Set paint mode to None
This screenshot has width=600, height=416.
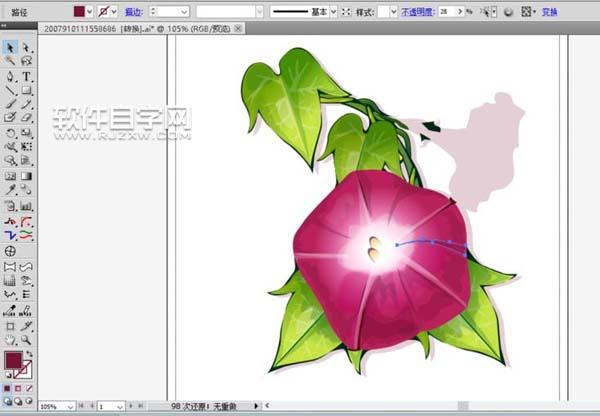29,388
